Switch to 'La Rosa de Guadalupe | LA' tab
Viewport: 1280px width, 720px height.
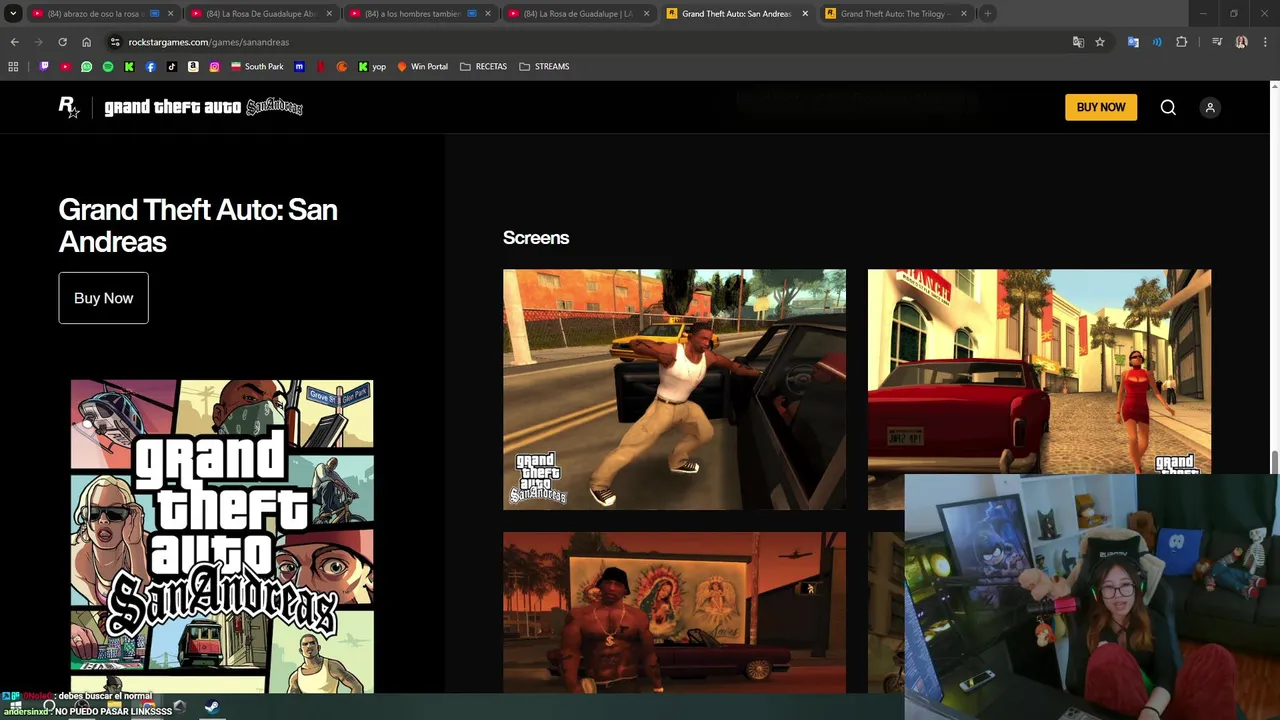click(x=578, y=14)
